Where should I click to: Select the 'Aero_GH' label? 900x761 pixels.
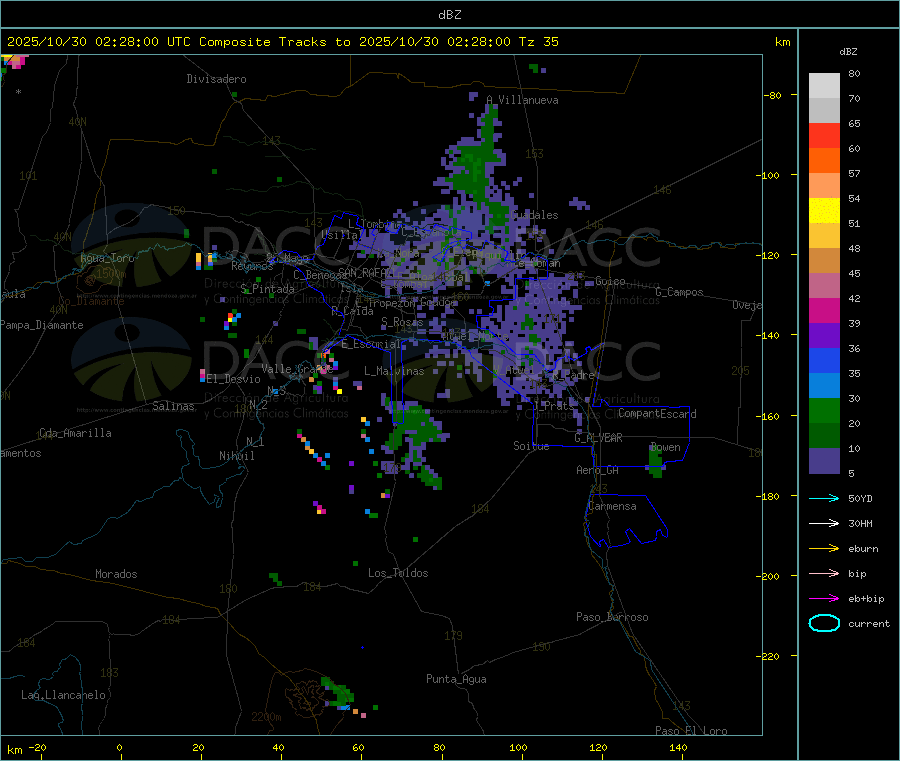[x=597, y=470]
